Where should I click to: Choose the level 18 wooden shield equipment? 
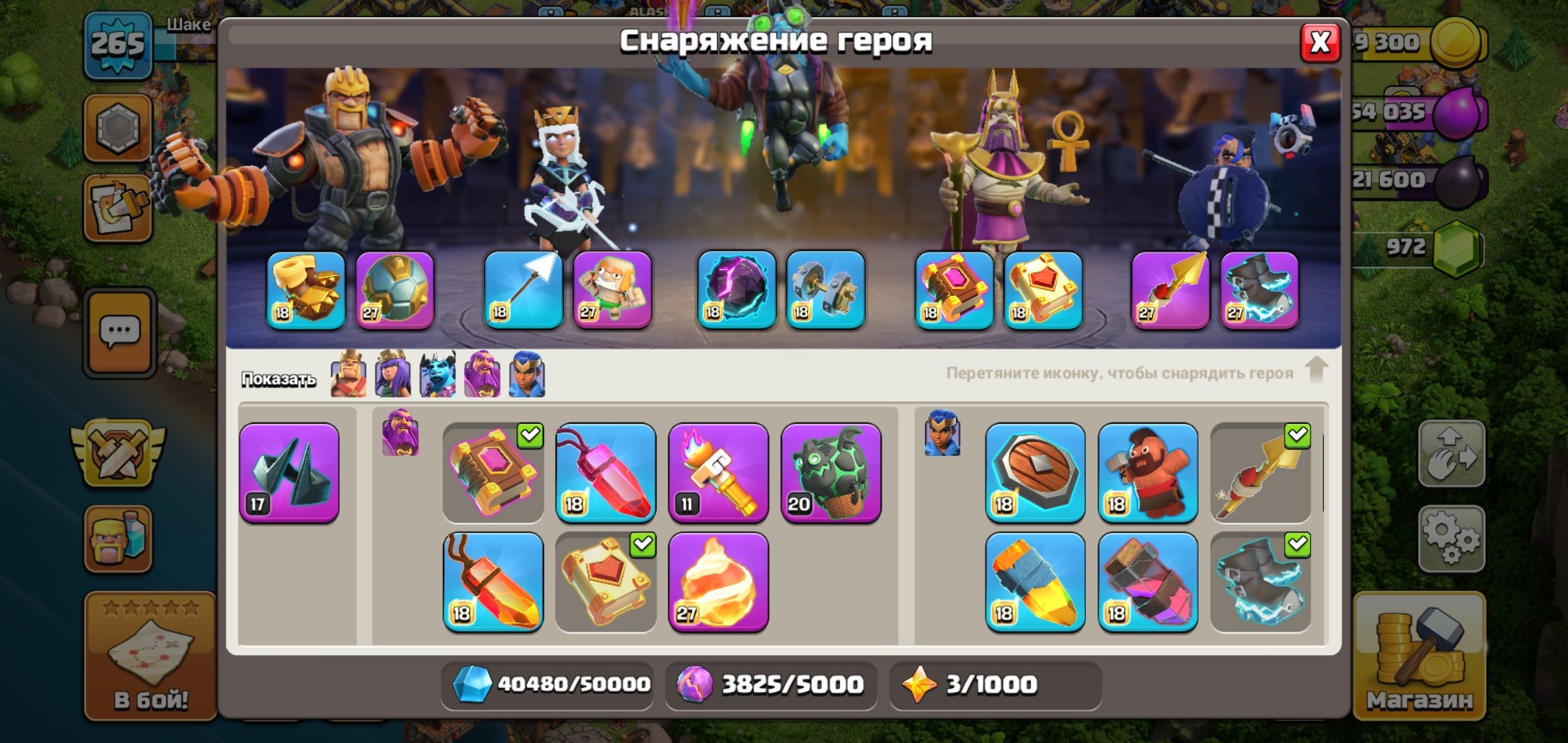click(1035, 473)
